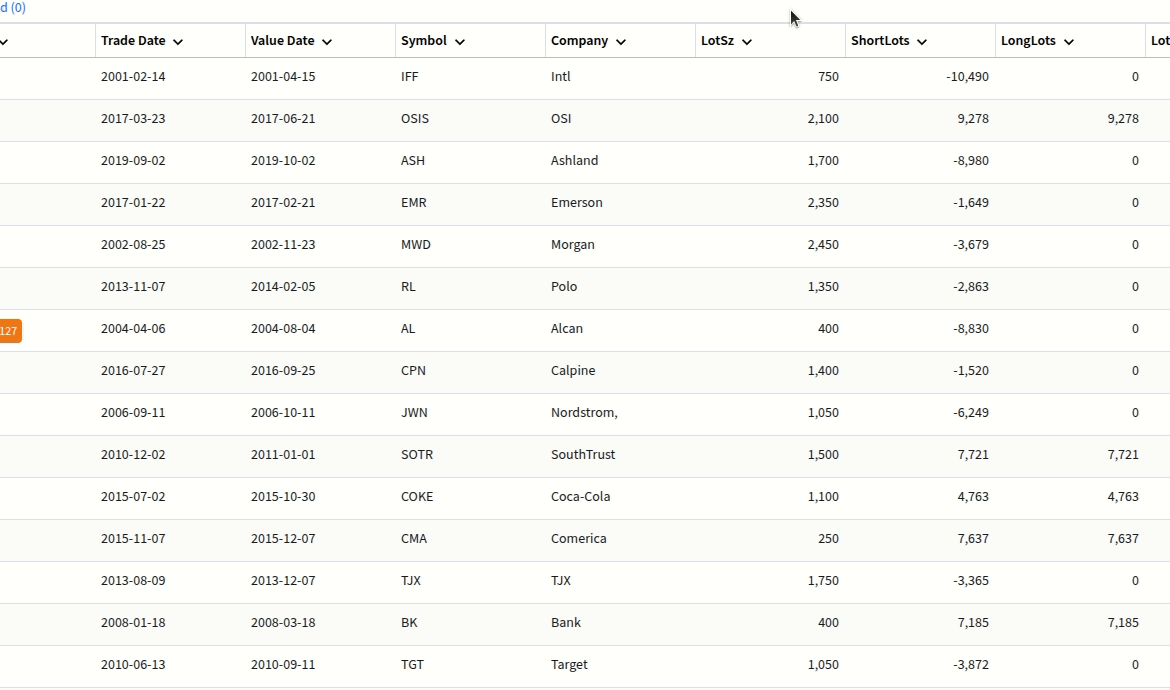This screenshot has width=1170, height=690.
Task: Select the COKE symbol cell
Action: point(417,496)
